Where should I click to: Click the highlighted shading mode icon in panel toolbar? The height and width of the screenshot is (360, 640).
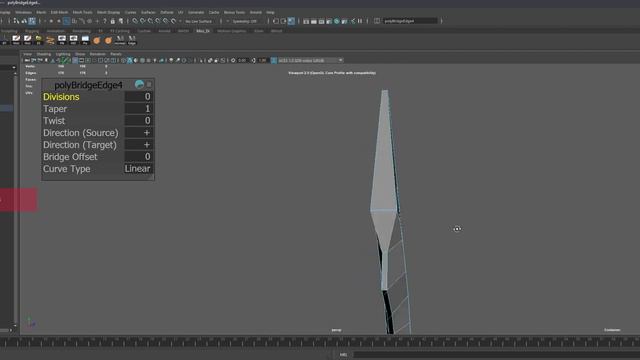pos(130,60)
